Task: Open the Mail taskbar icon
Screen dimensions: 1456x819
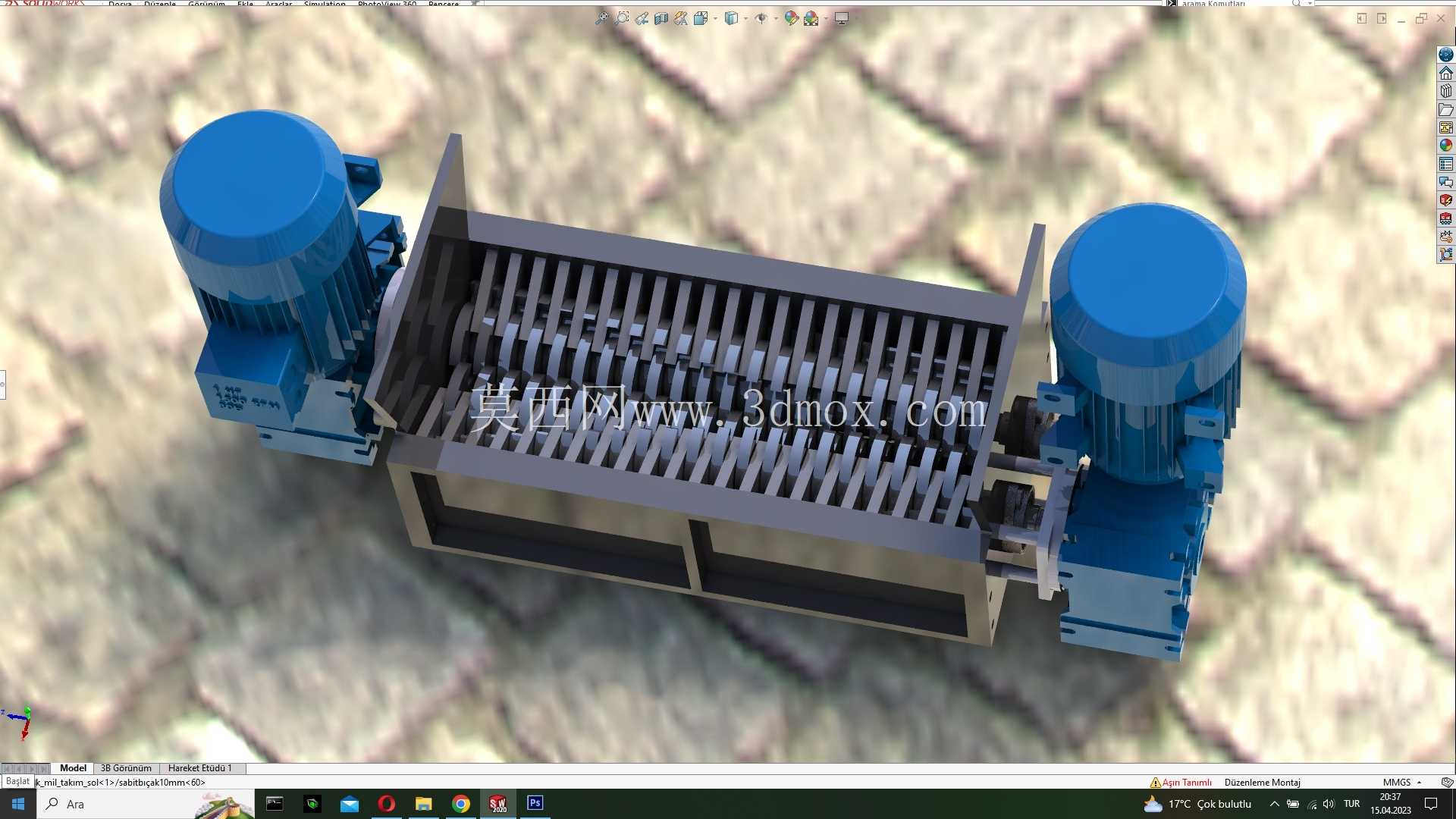Action: pos(350,804)
